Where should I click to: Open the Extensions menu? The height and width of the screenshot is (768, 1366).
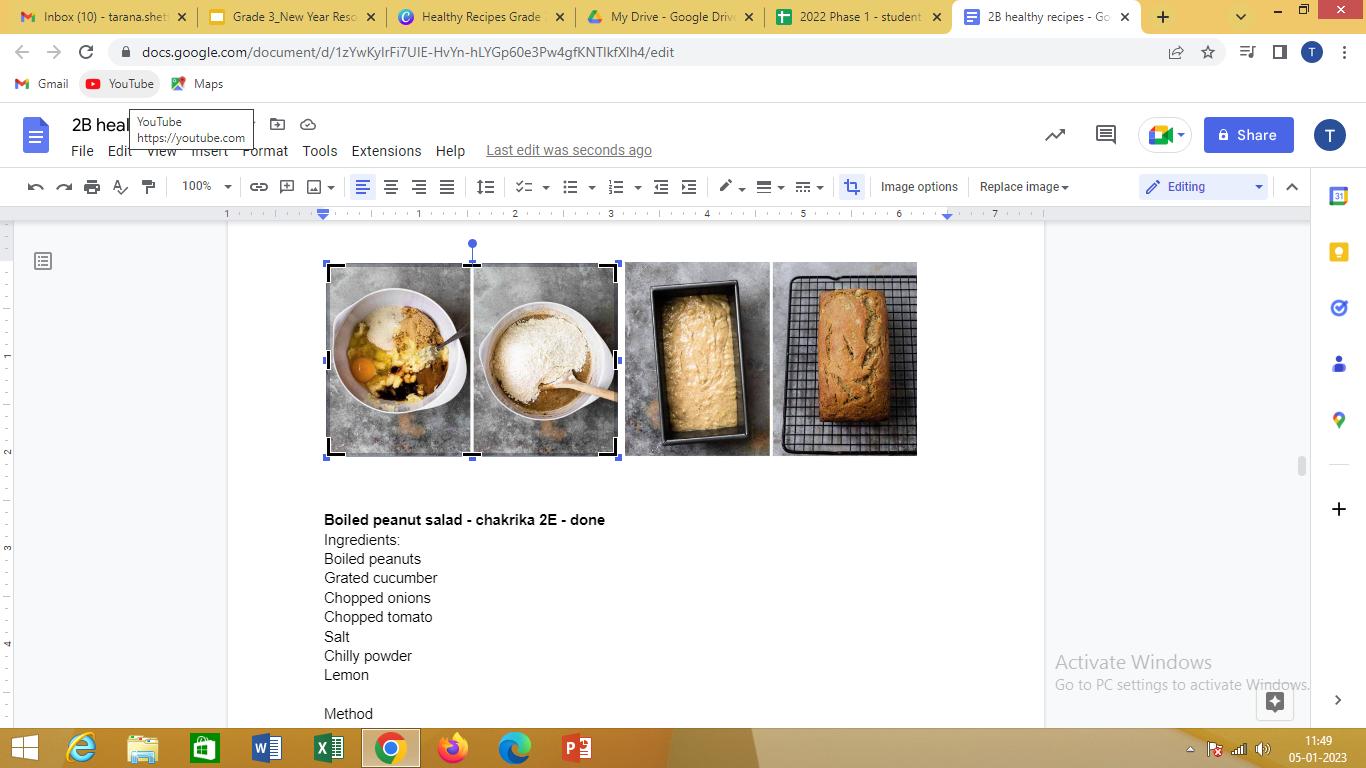(386, 151)
